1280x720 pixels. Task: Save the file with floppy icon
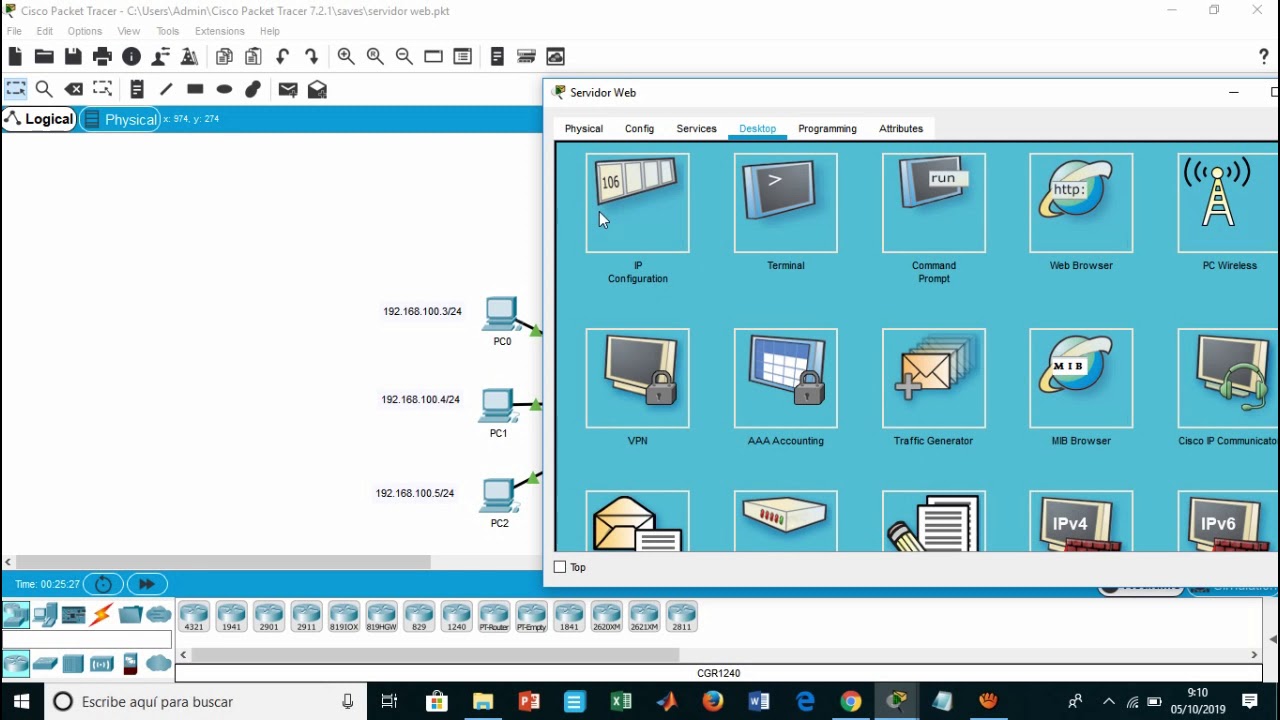coord(73,57)
